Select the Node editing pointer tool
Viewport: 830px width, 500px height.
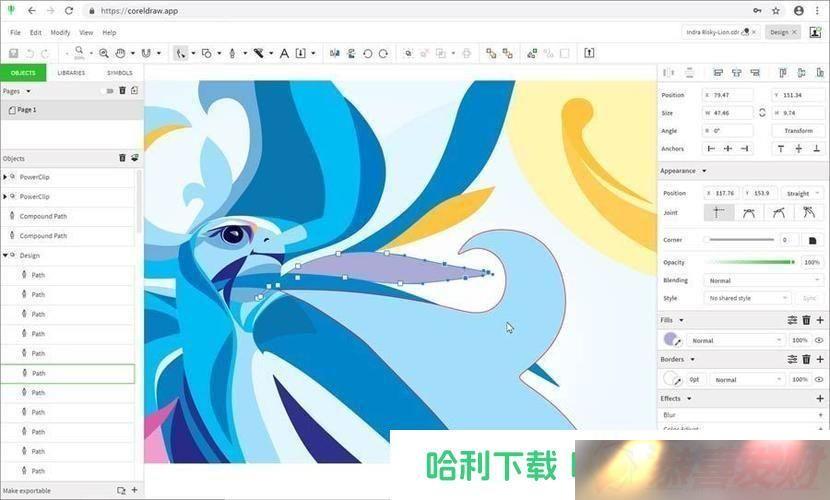[x=181, y=53]
